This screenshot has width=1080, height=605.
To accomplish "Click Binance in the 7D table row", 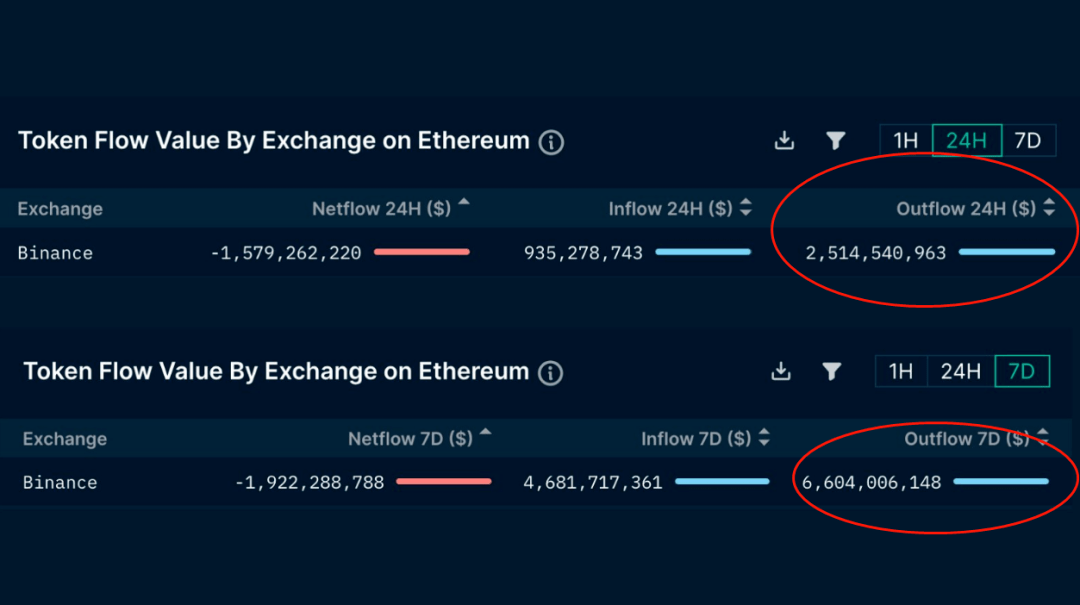I will coord(60,483).
